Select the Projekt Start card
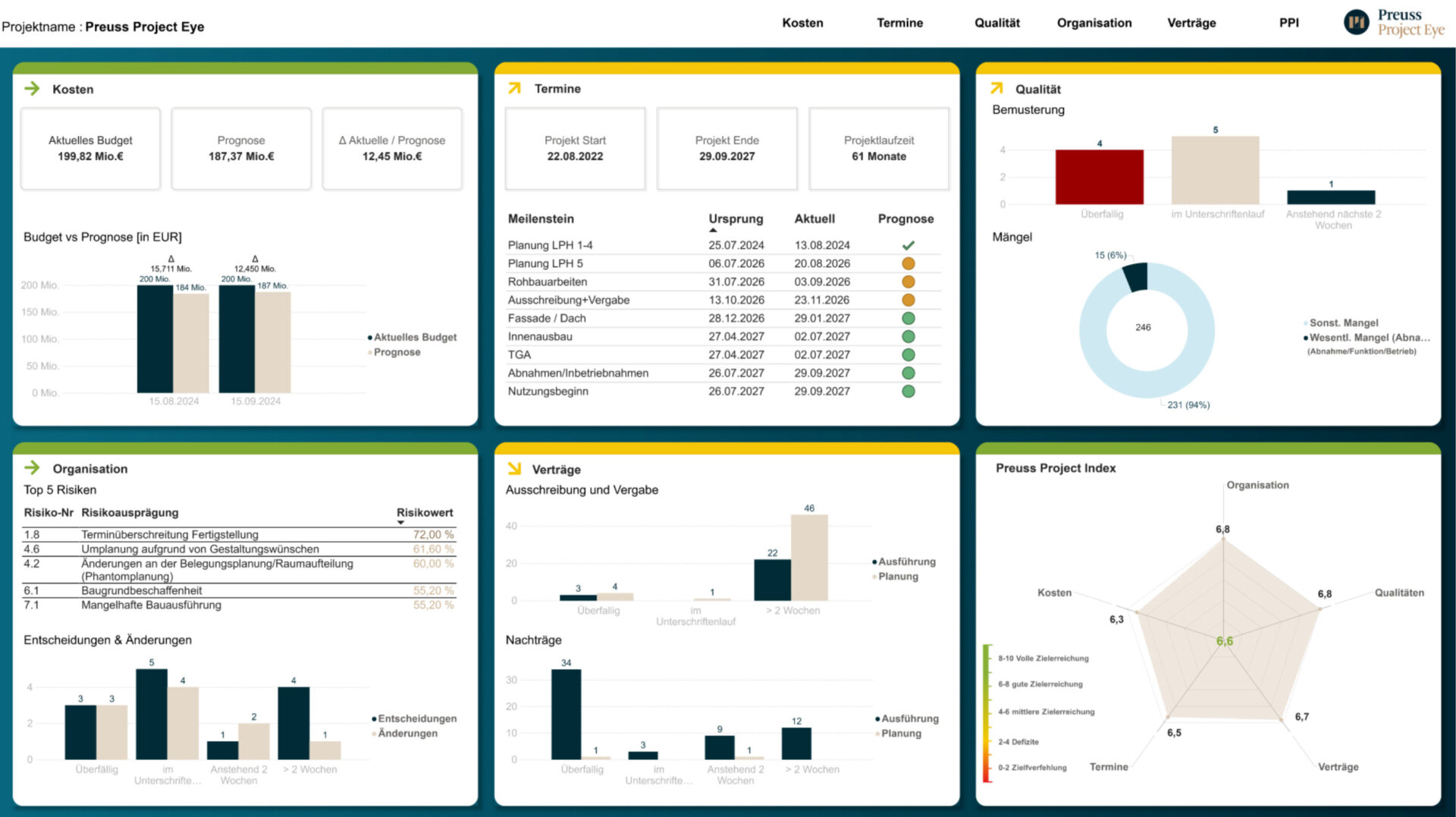Screen dimensions: 1456x817 point(575,149)
